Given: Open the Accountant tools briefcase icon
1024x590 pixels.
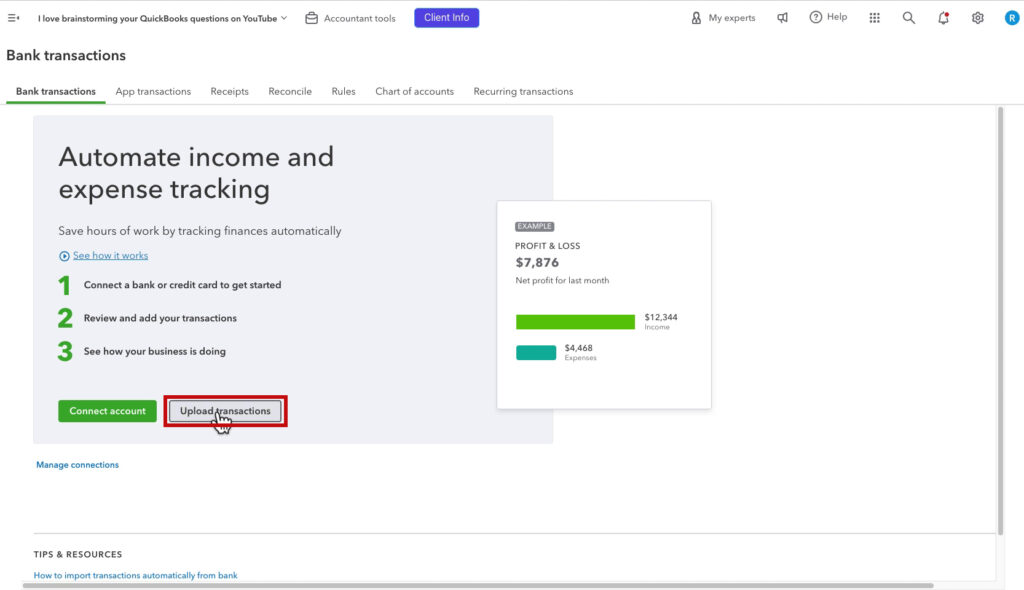Looking at the screenshot, I should coord(311,17).
